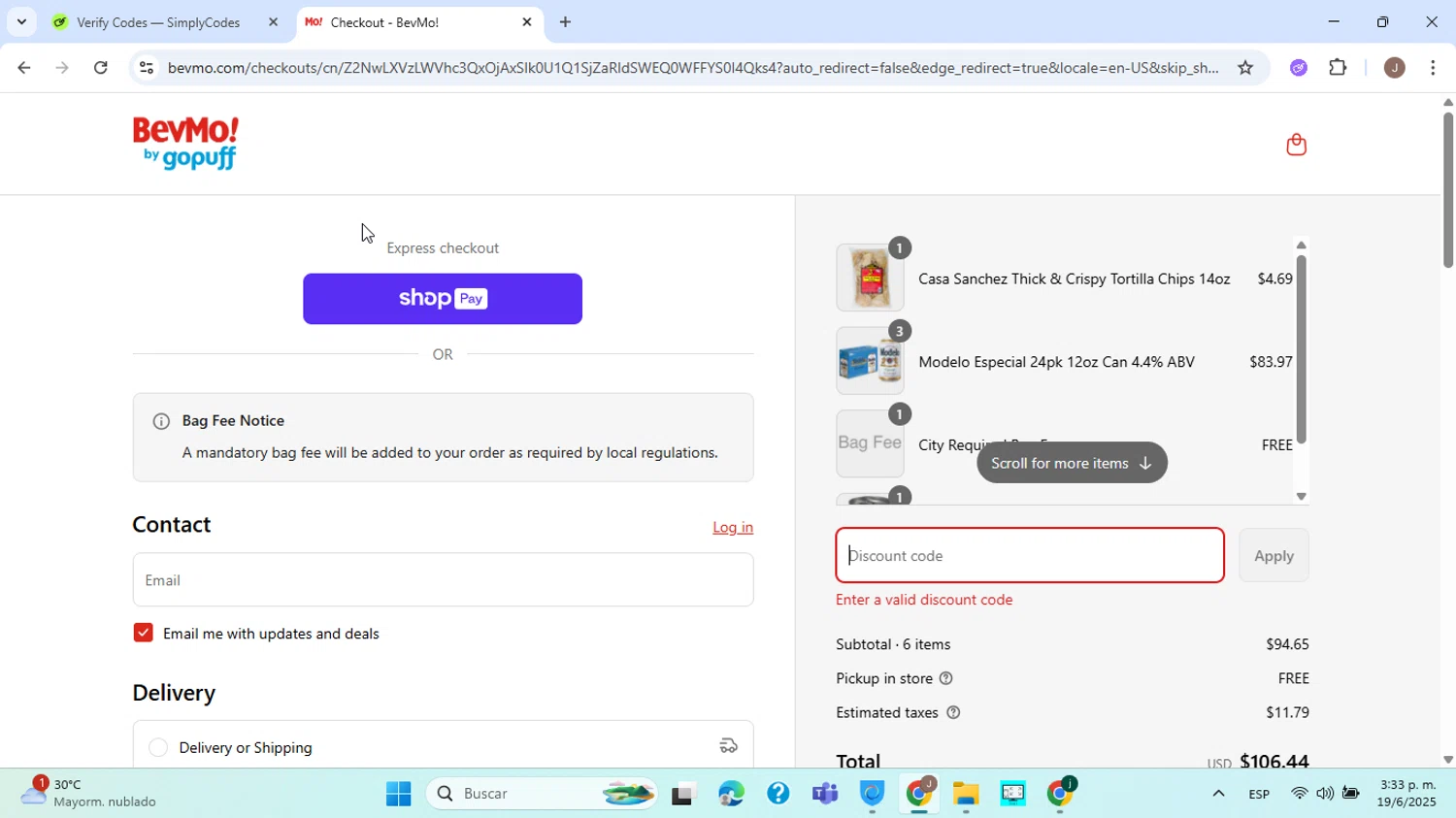Viewport: 1456px width, 818px height.
Task: Bookmark this page with the star icon
Action: click(x=1245, y=68)
